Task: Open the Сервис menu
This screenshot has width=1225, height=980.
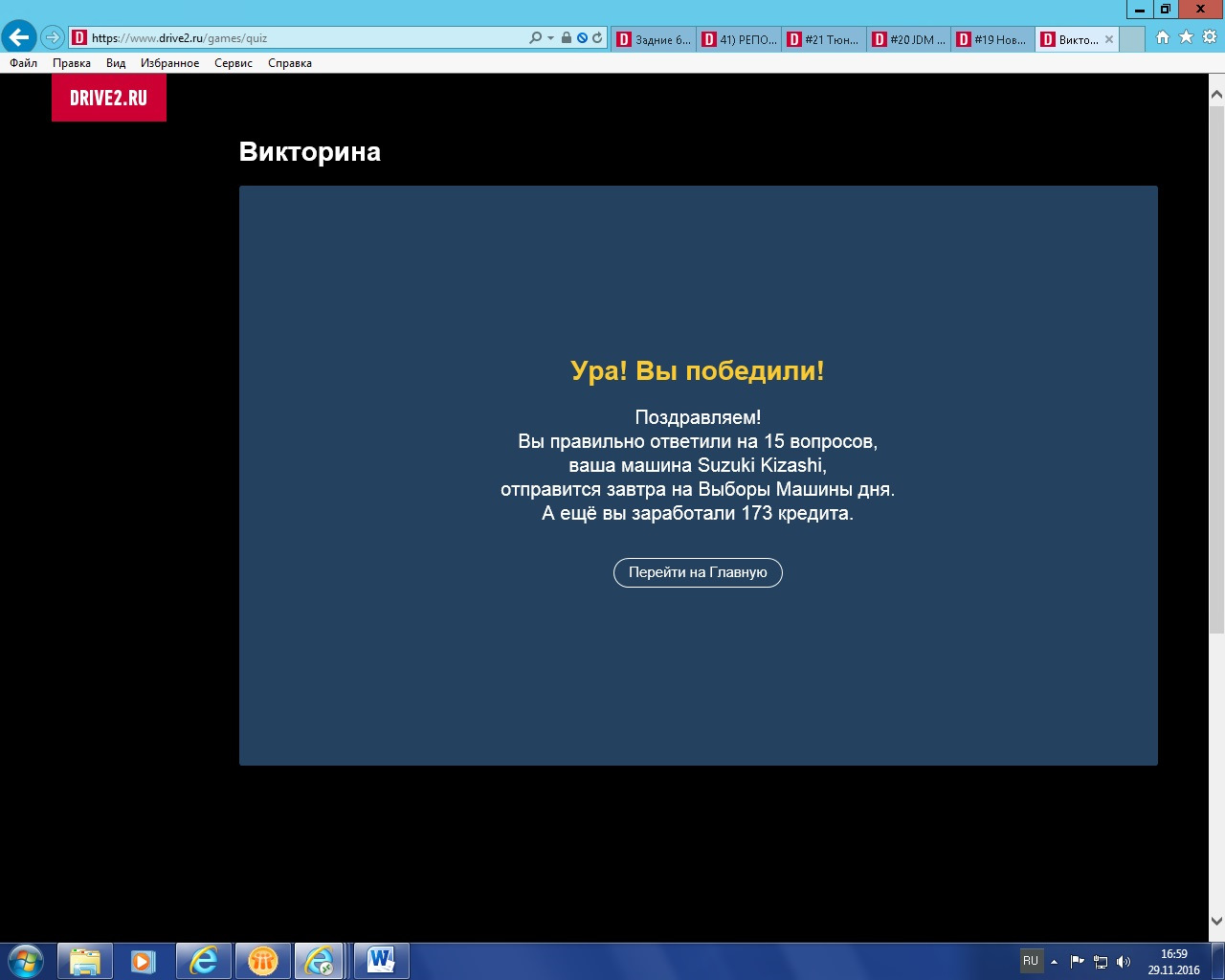Action: tap(234, 63)
